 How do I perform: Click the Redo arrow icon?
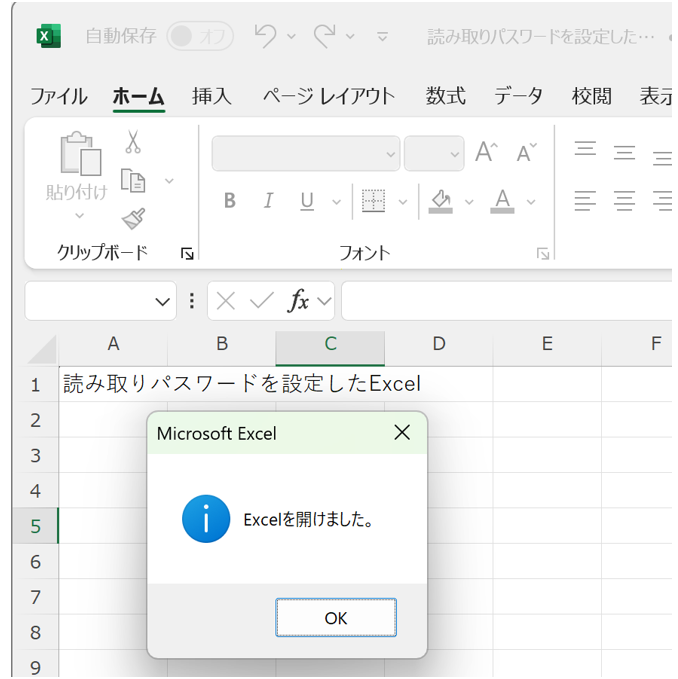(x=325, y=36)
